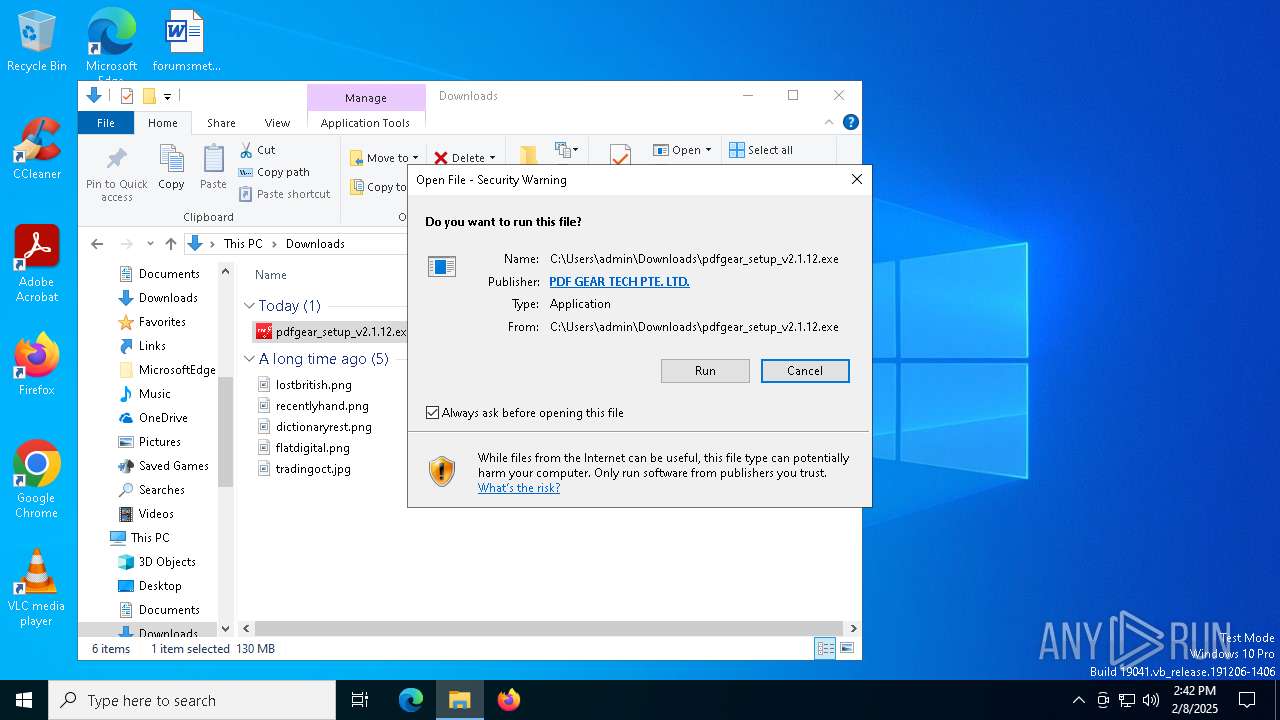The width and height of the screenshot is (1280, 720).
Task: Click Copy path in the ribbon
Action: click(274, 172)
